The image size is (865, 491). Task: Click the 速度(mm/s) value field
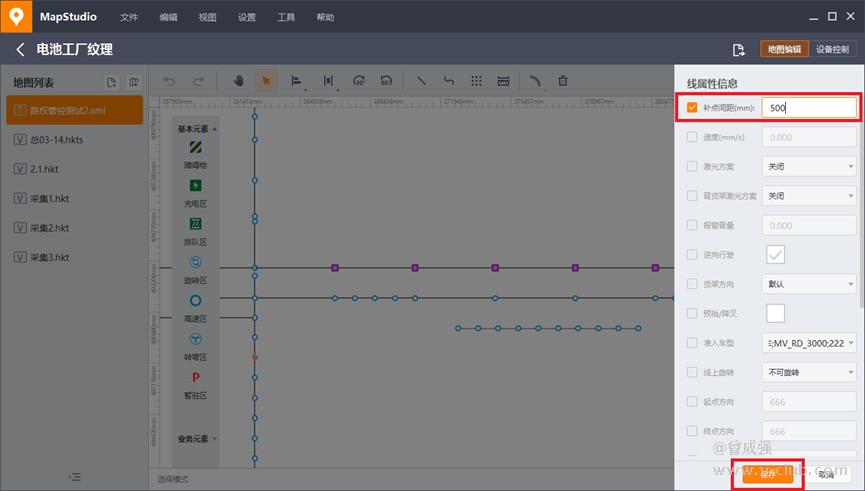[x=809, y=137]
